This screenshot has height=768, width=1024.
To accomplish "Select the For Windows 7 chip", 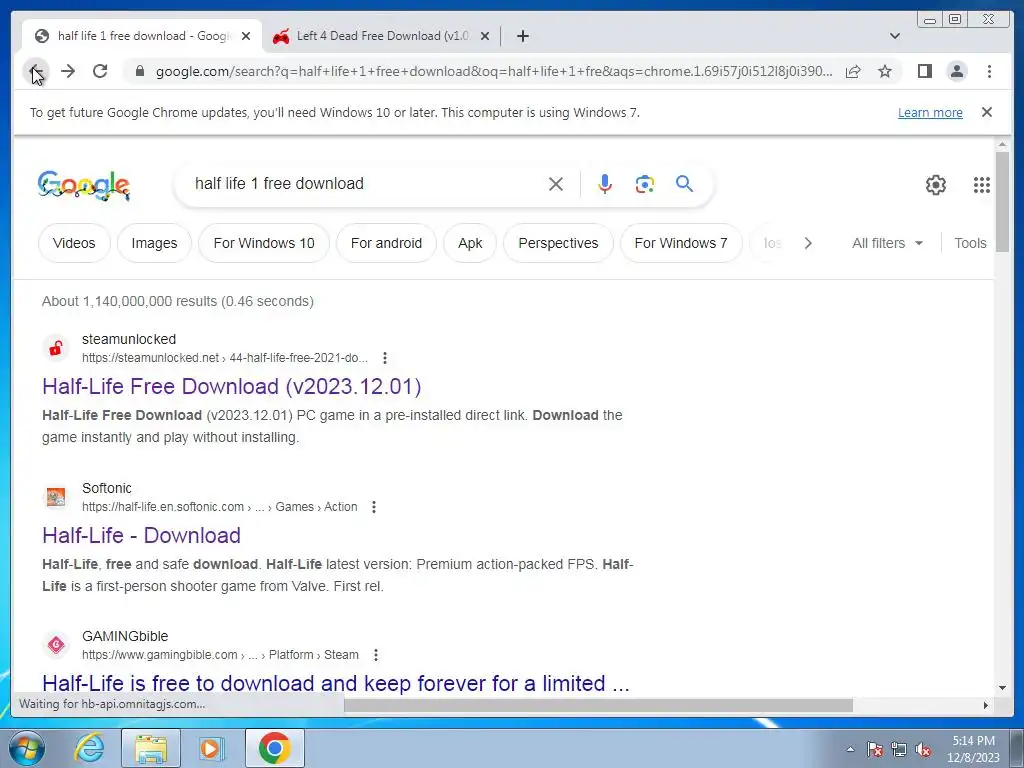I will coord(680,243).
